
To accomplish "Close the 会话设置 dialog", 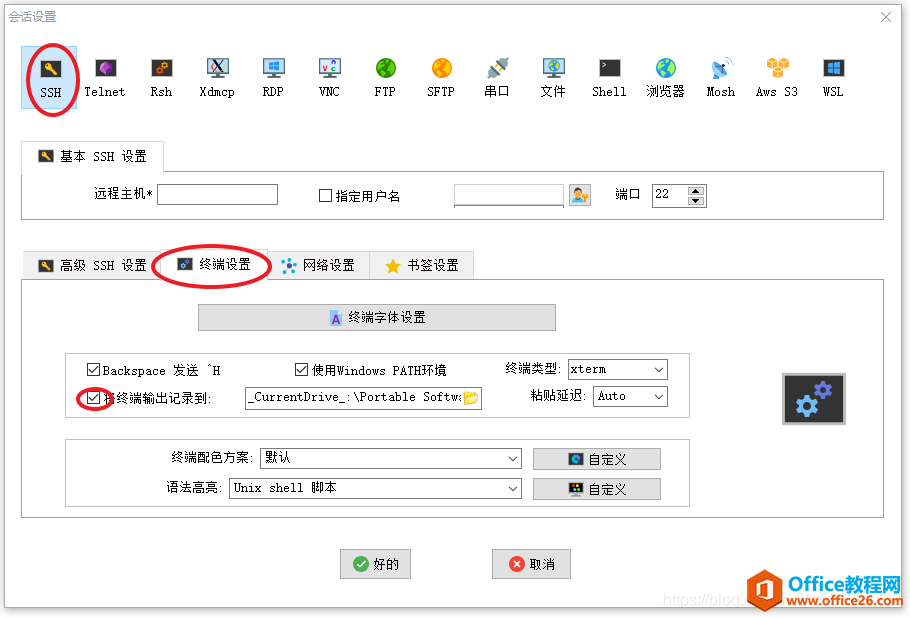I will click(x=886, y=17).
